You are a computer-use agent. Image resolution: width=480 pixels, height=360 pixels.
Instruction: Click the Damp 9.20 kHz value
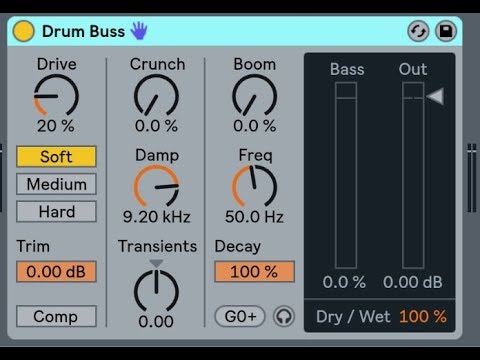coord(157,217)
